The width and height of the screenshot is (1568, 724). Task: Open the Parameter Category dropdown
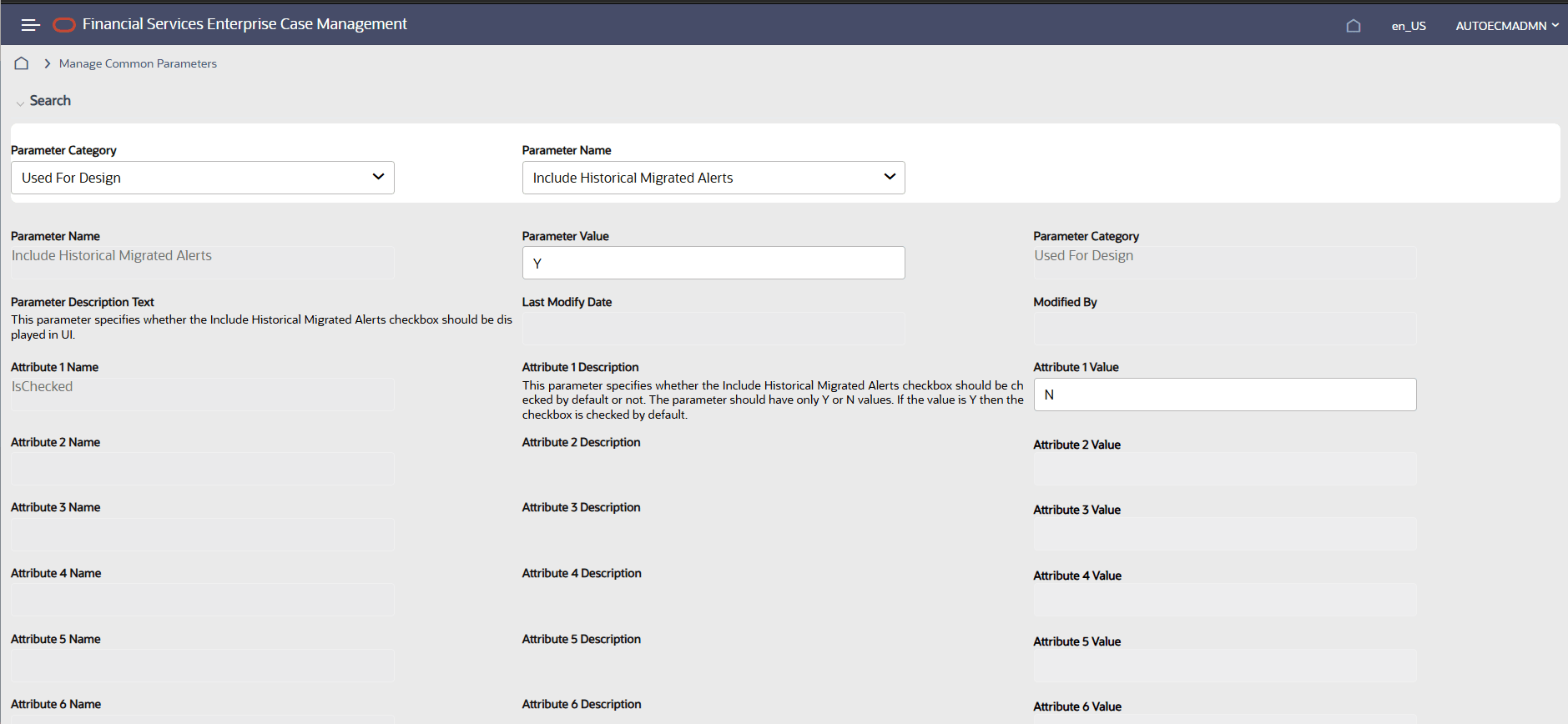203,178
